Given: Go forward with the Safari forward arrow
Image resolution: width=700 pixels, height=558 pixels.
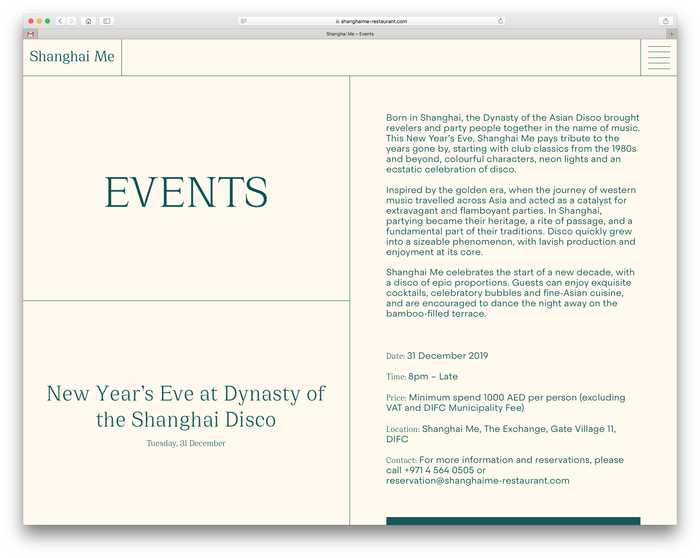Looking at the screenshot, I should 71,21.
